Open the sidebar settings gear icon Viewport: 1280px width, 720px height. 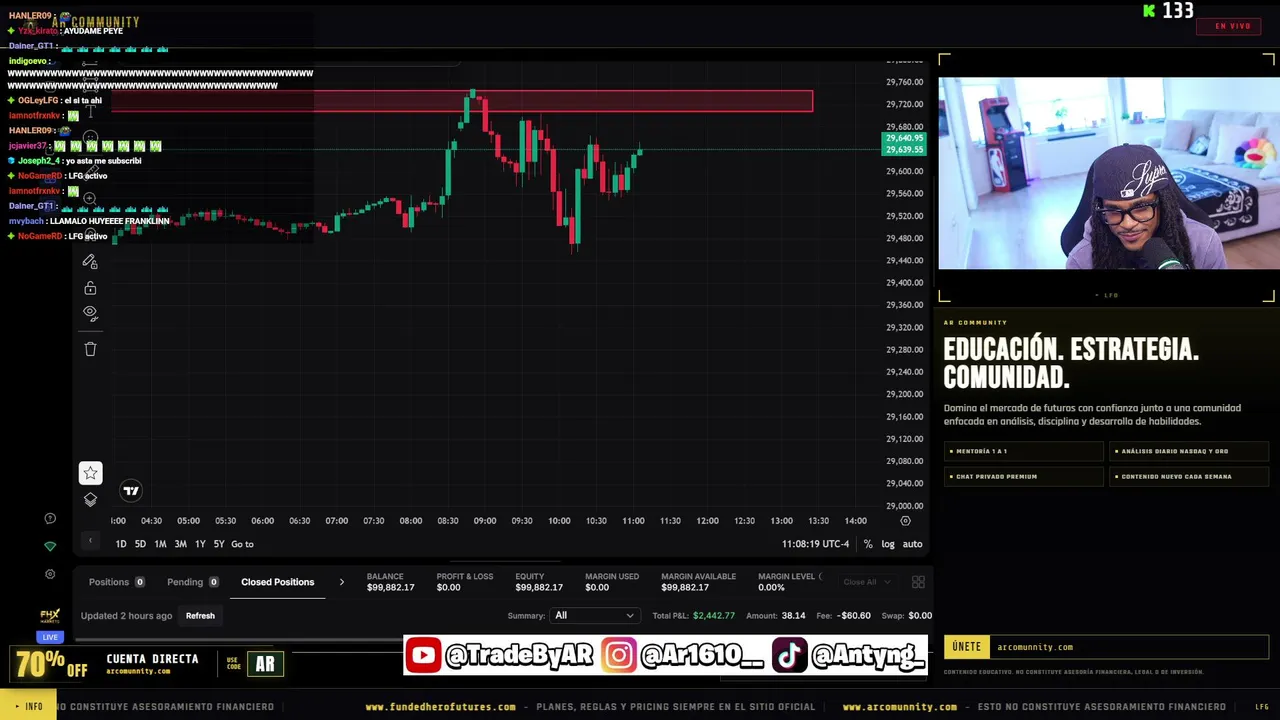[x=50, y=574]
